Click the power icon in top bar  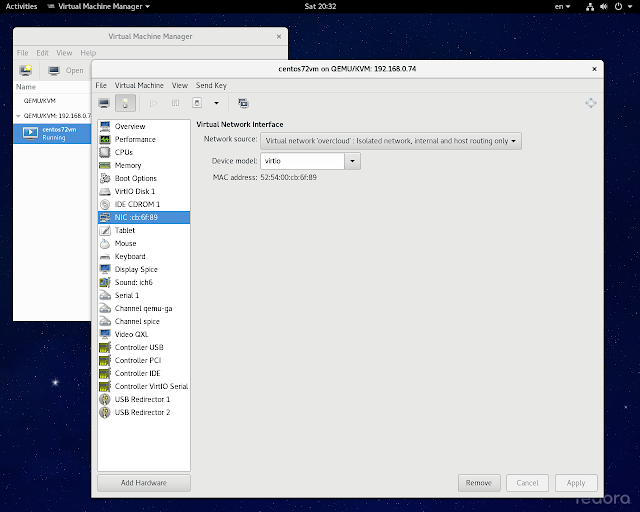coord(618,7)
